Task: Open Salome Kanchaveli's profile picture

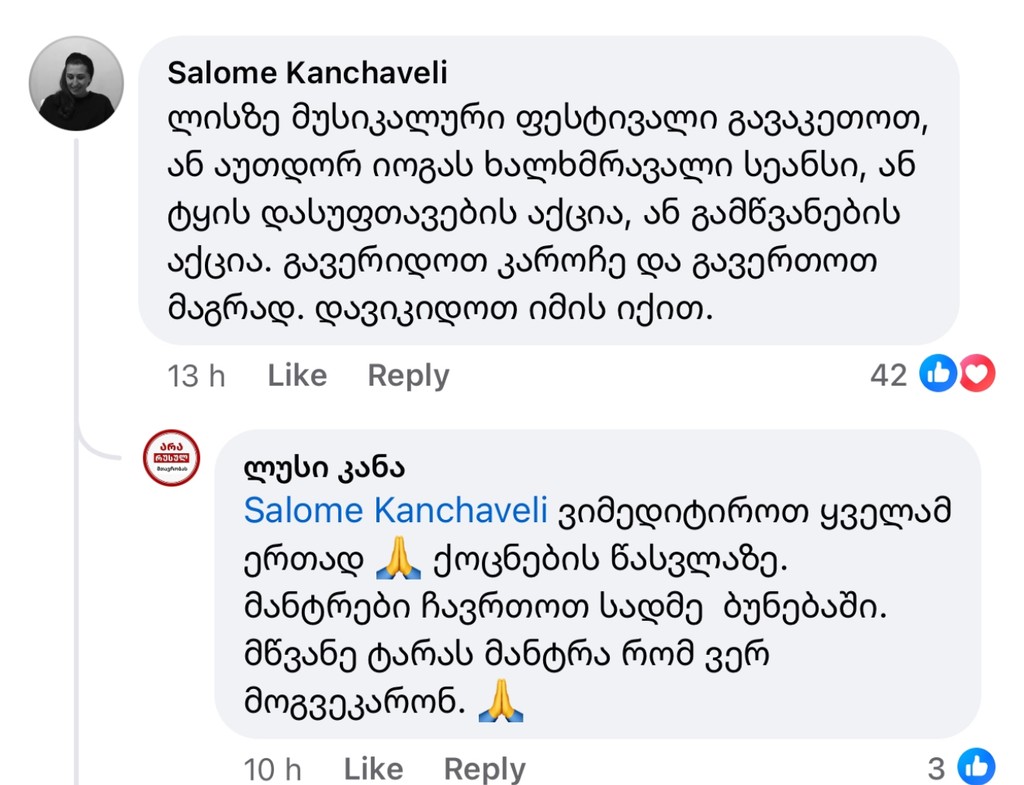Action: pos(76,84)
